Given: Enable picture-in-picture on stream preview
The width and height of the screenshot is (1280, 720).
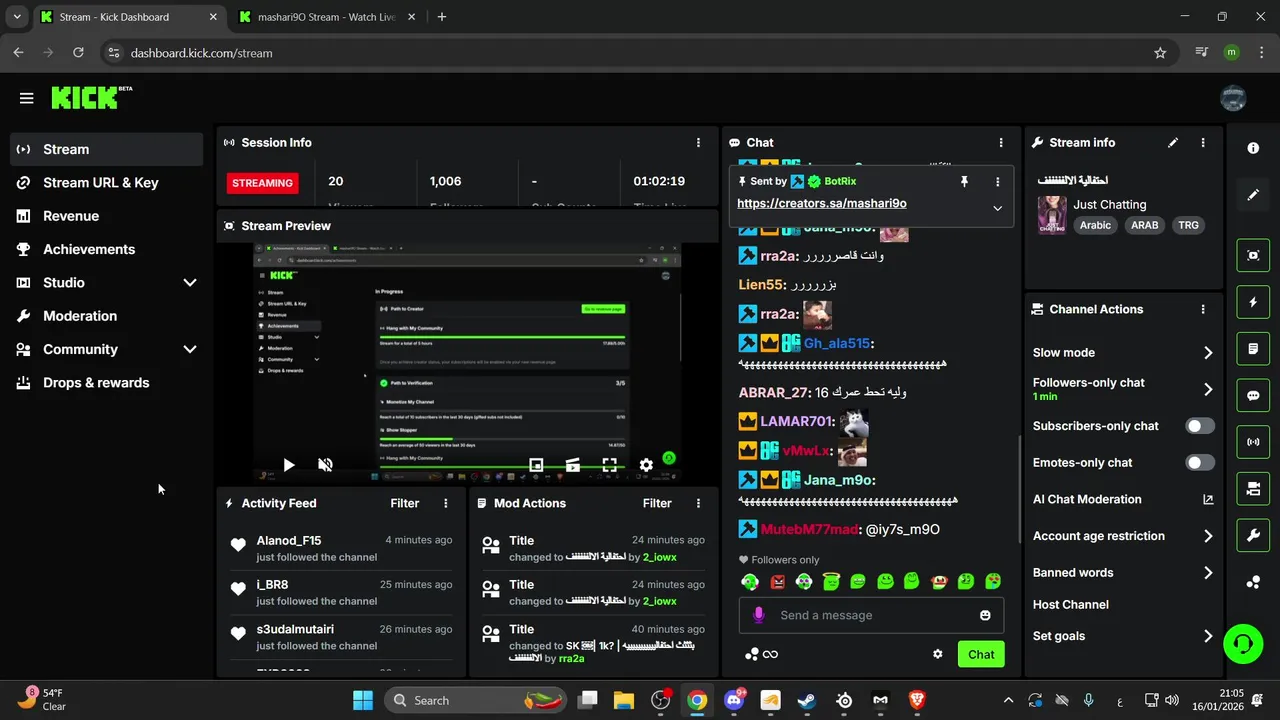Looking at the screenshot, I should (x=536, y=465).
